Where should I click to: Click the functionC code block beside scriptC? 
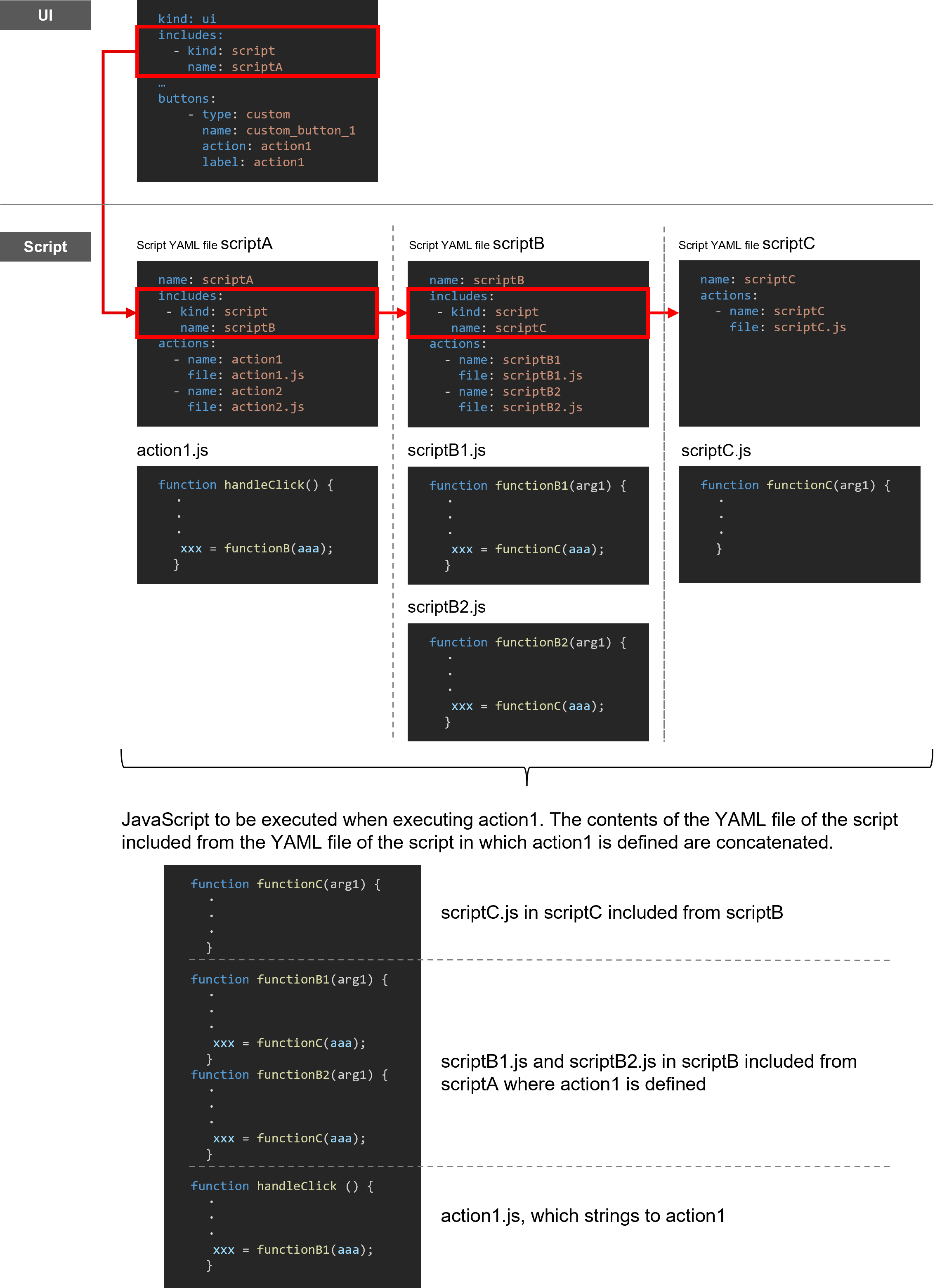[x=799, y=525]
